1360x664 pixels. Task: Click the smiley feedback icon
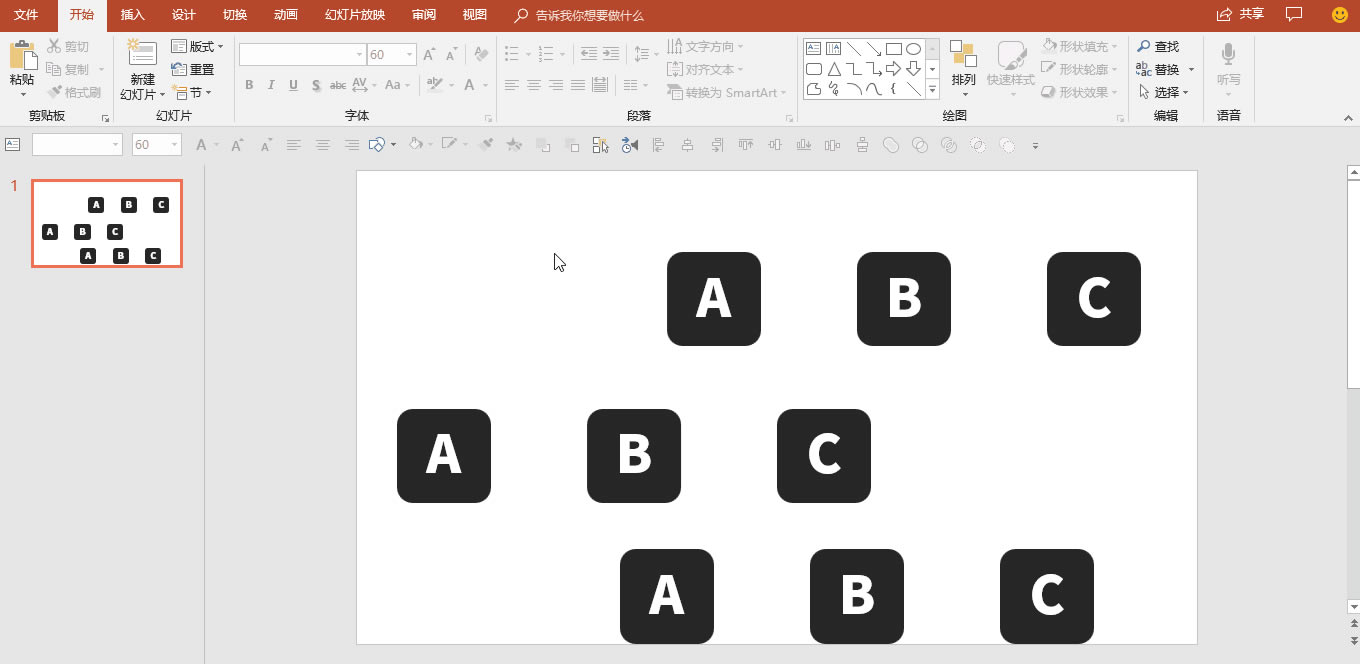click(1340, 15)
